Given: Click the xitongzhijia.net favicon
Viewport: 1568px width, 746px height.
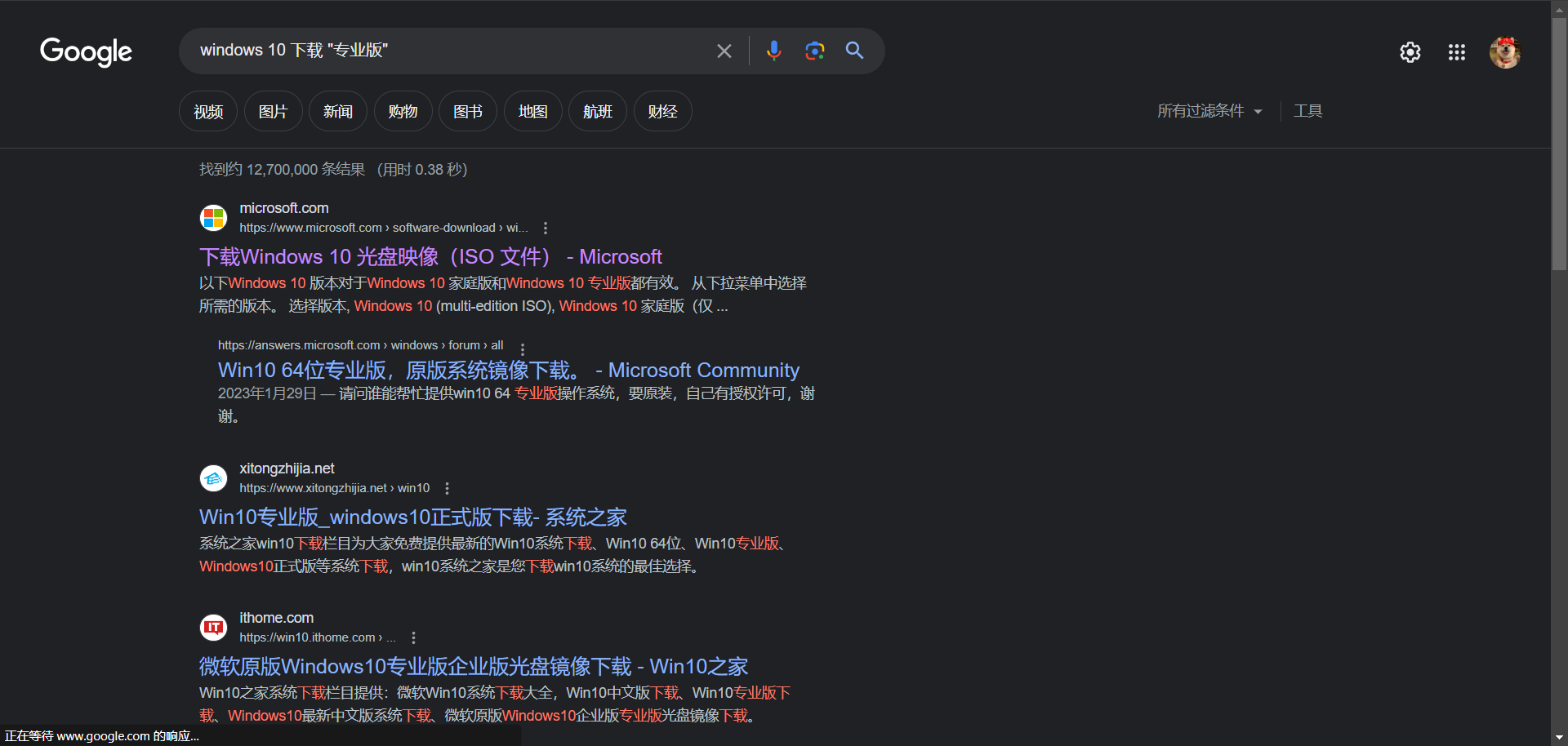Looking at the screenshot, I should pos(213,478).
